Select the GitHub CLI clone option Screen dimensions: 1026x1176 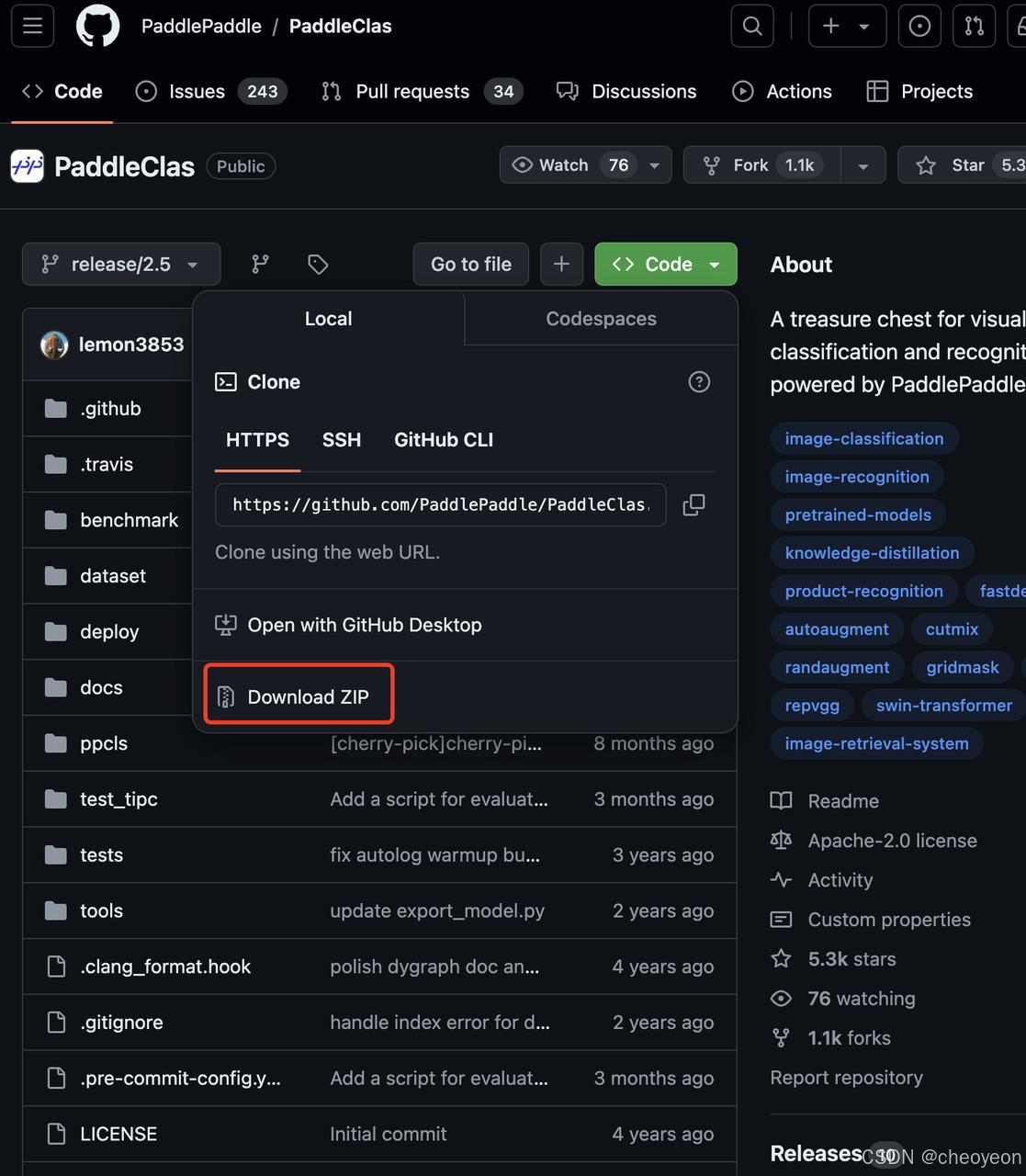point(444,440)
